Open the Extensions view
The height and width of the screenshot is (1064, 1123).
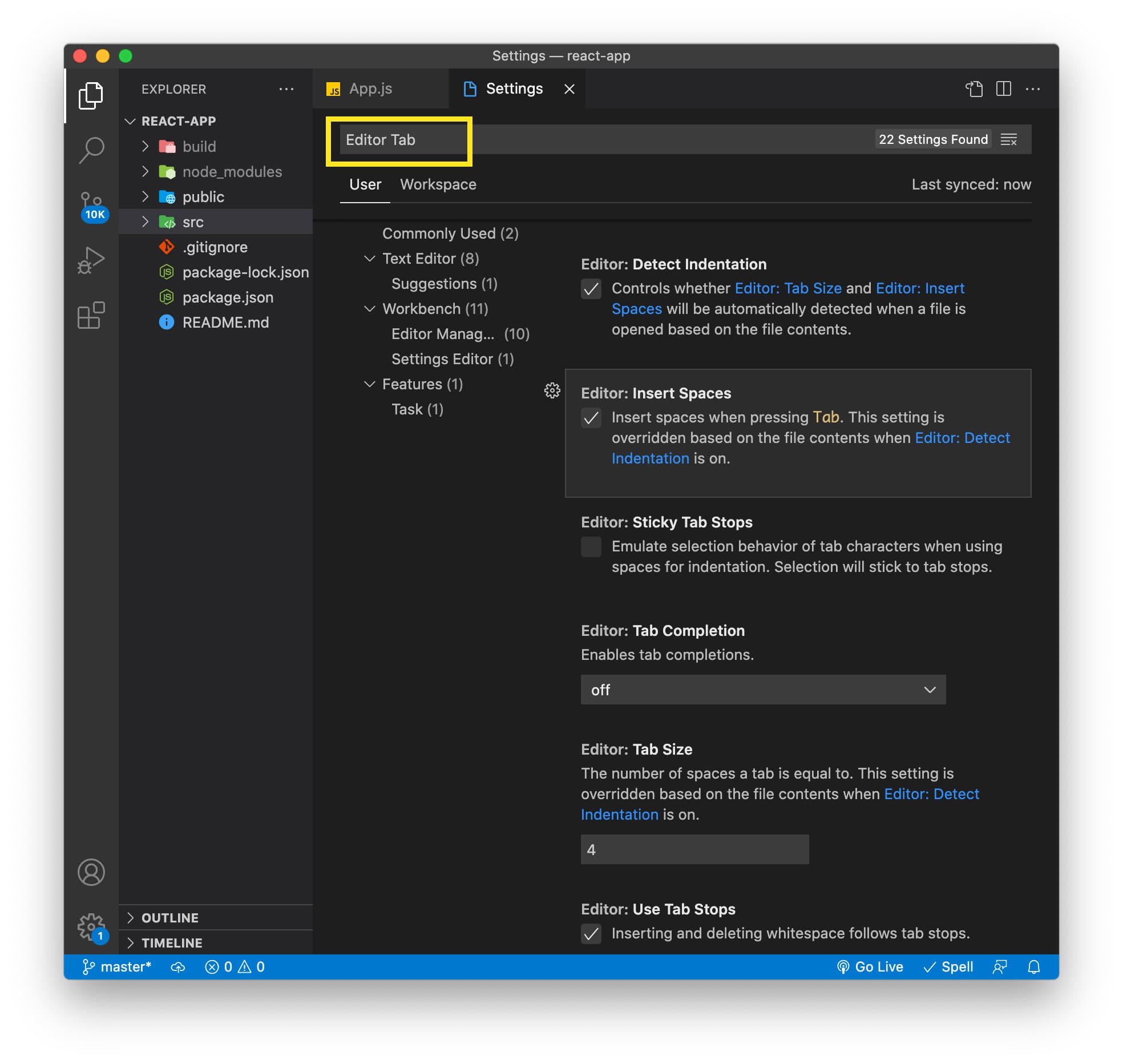(x=91, y=316)
